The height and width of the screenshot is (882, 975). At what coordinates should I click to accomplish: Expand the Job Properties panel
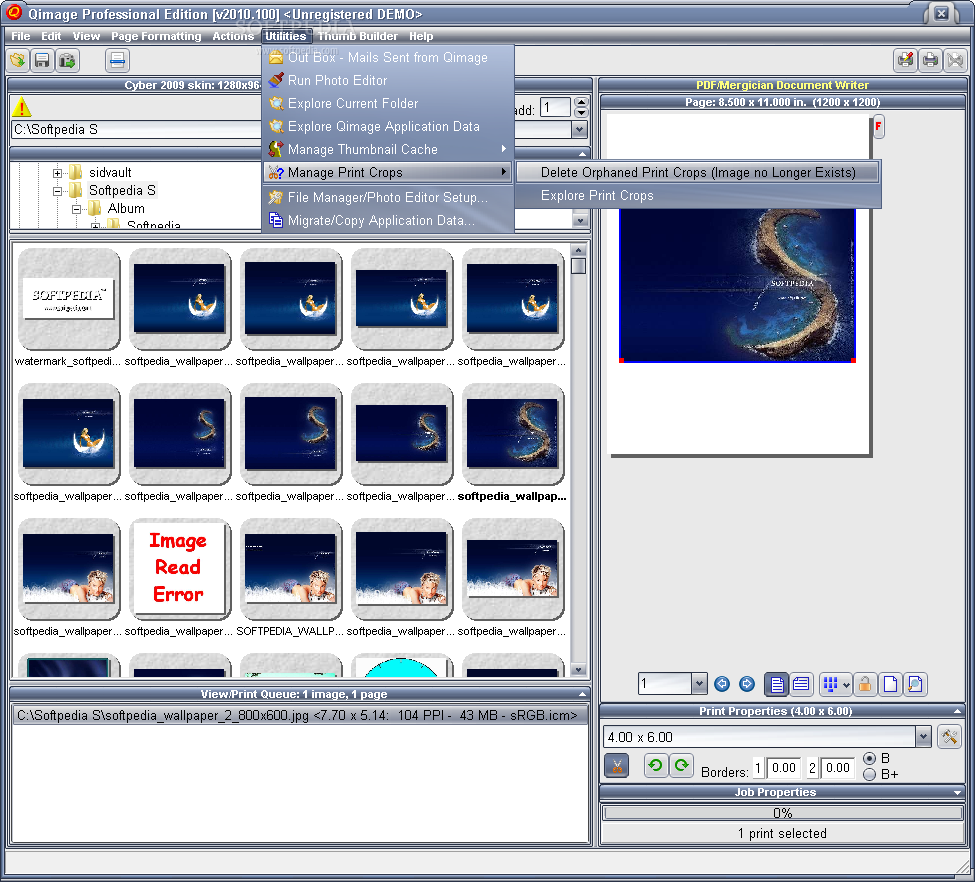click(957, 792)
